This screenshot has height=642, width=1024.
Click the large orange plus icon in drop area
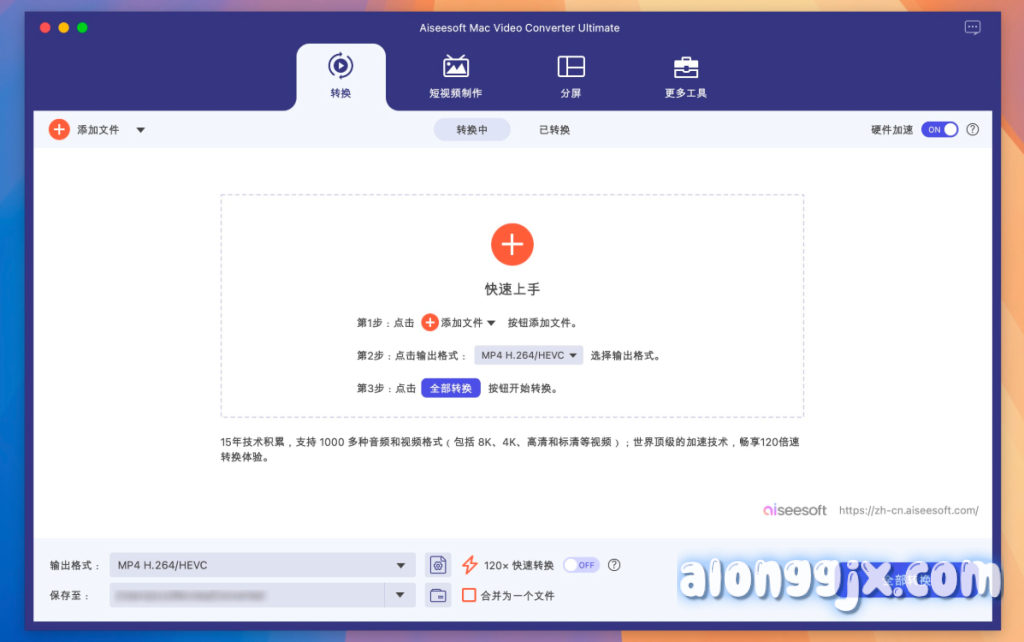click(x=512, y=244)
